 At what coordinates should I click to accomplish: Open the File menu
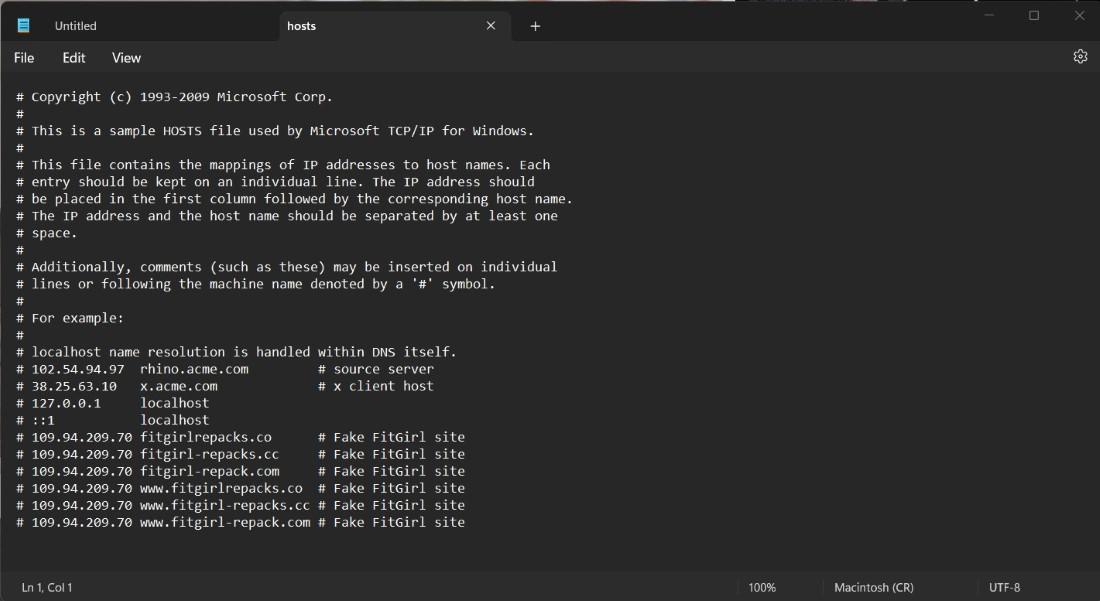click(x=24, y=58)
